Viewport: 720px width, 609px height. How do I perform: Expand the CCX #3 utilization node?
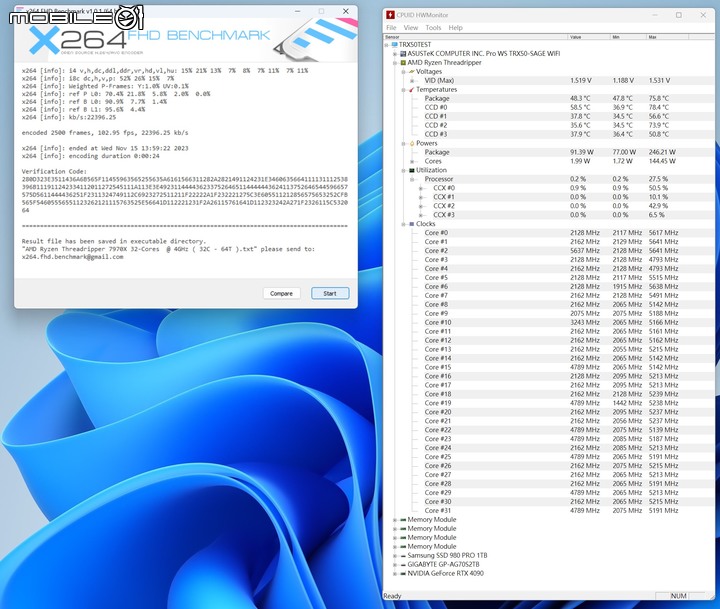point(421,215)
